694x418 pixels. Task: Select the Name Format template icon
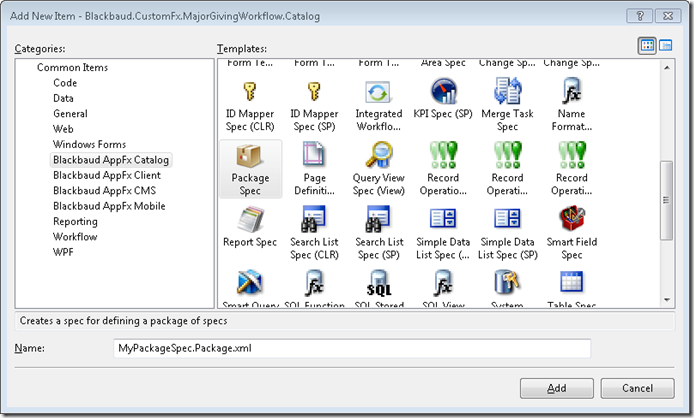click(571, 91)
